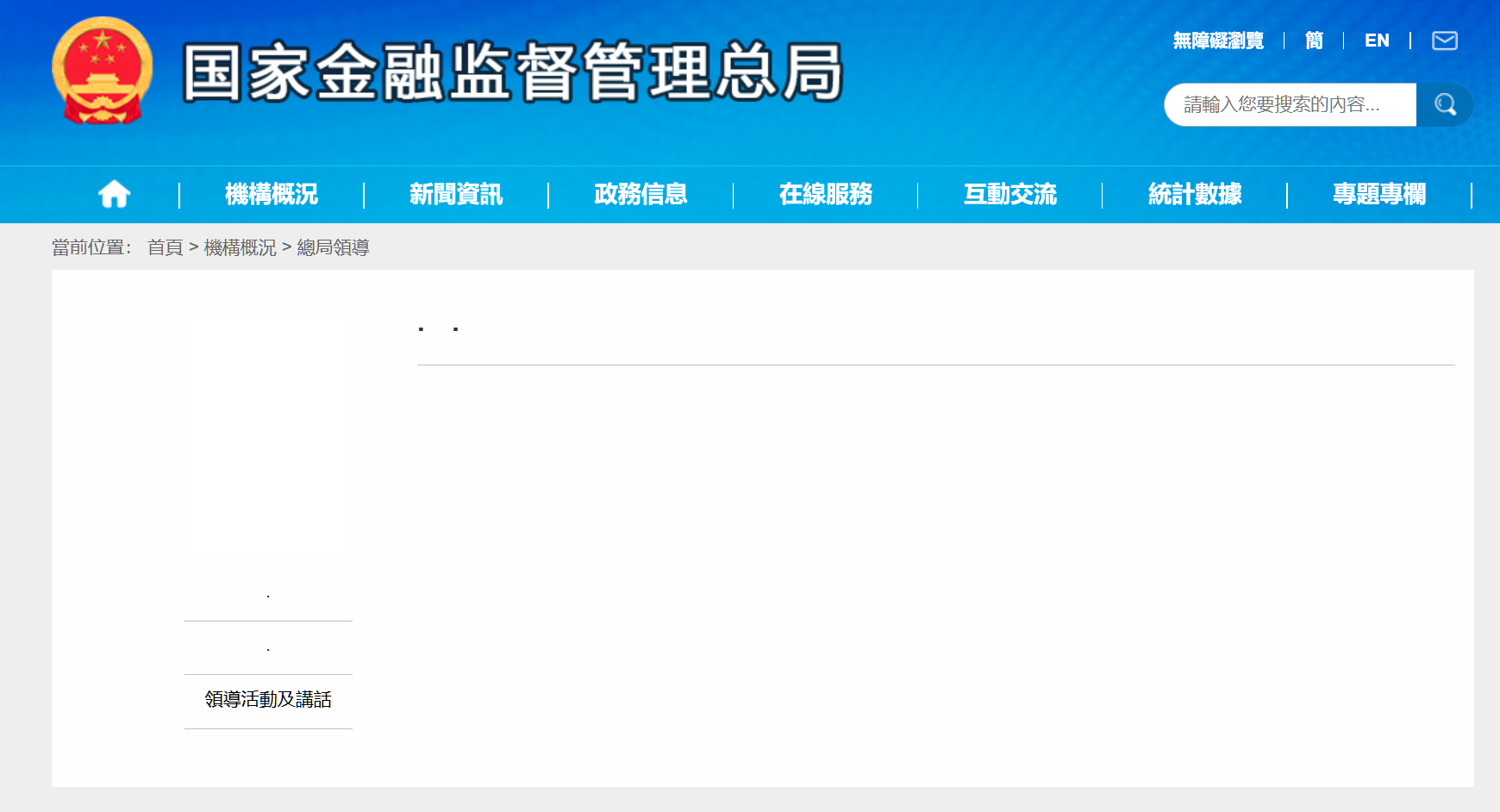
Task: Click 總局領導 in the breadcrumb
Action: tap(334, 248)
